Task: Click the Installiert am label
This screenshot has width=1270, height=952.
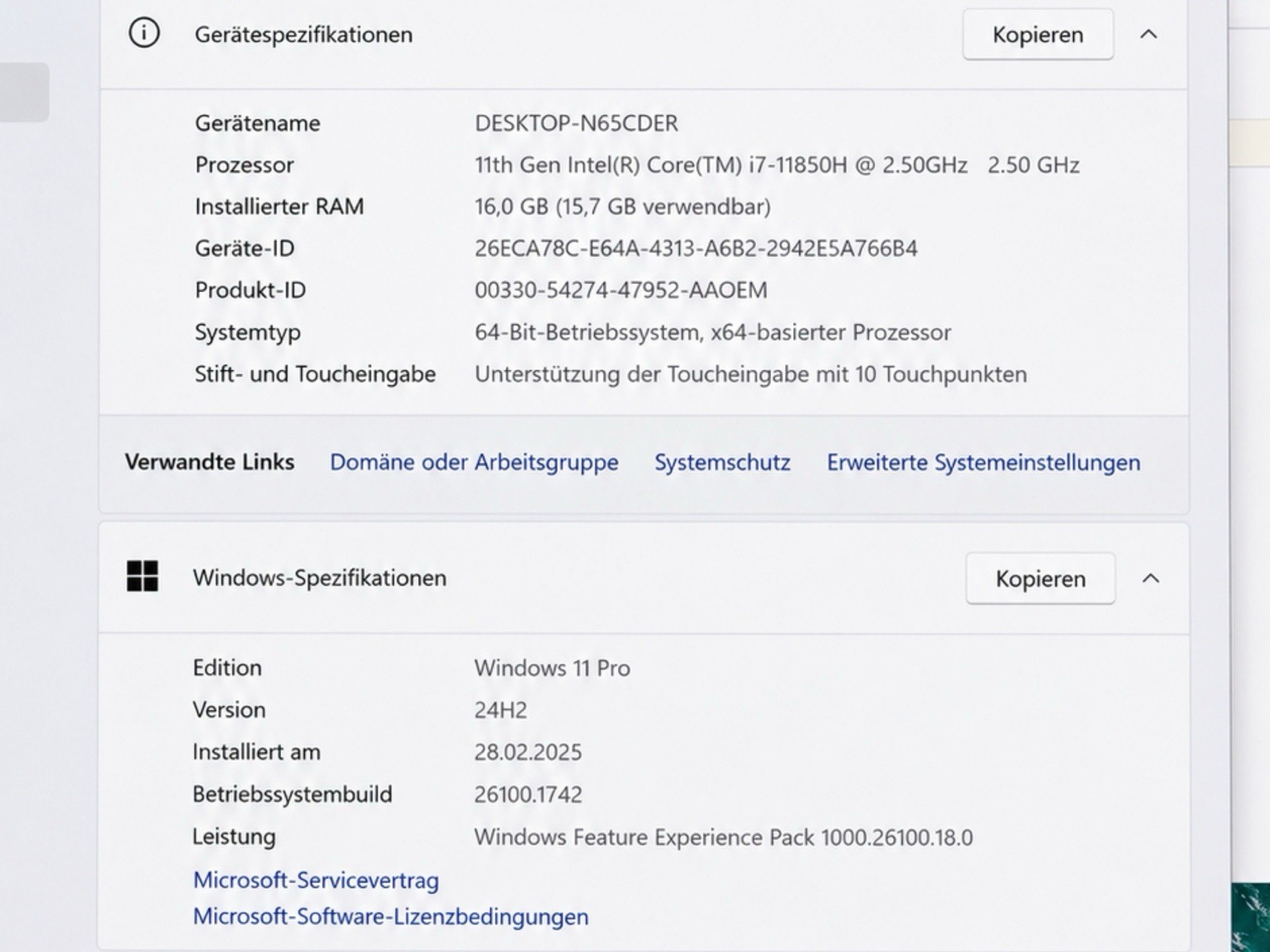Action: pos(256,752)
